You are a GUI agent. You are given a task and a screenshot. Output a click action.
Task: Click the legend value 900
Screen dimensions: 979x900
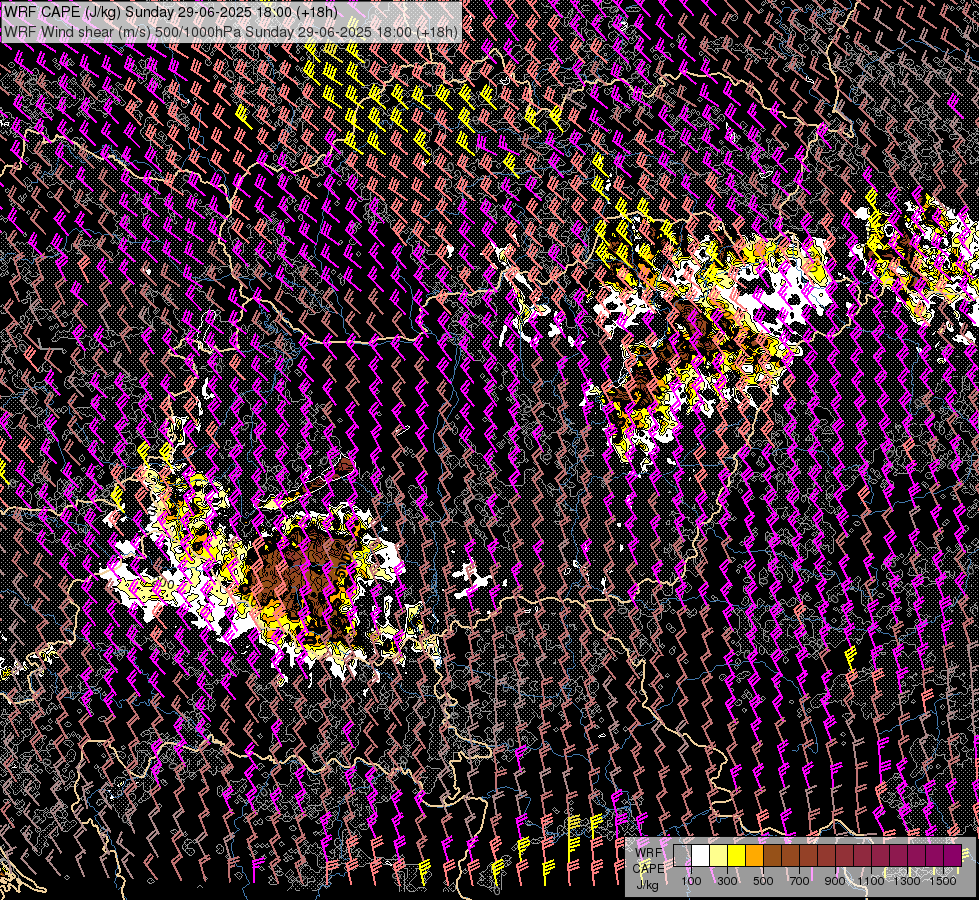click(835, 881)
